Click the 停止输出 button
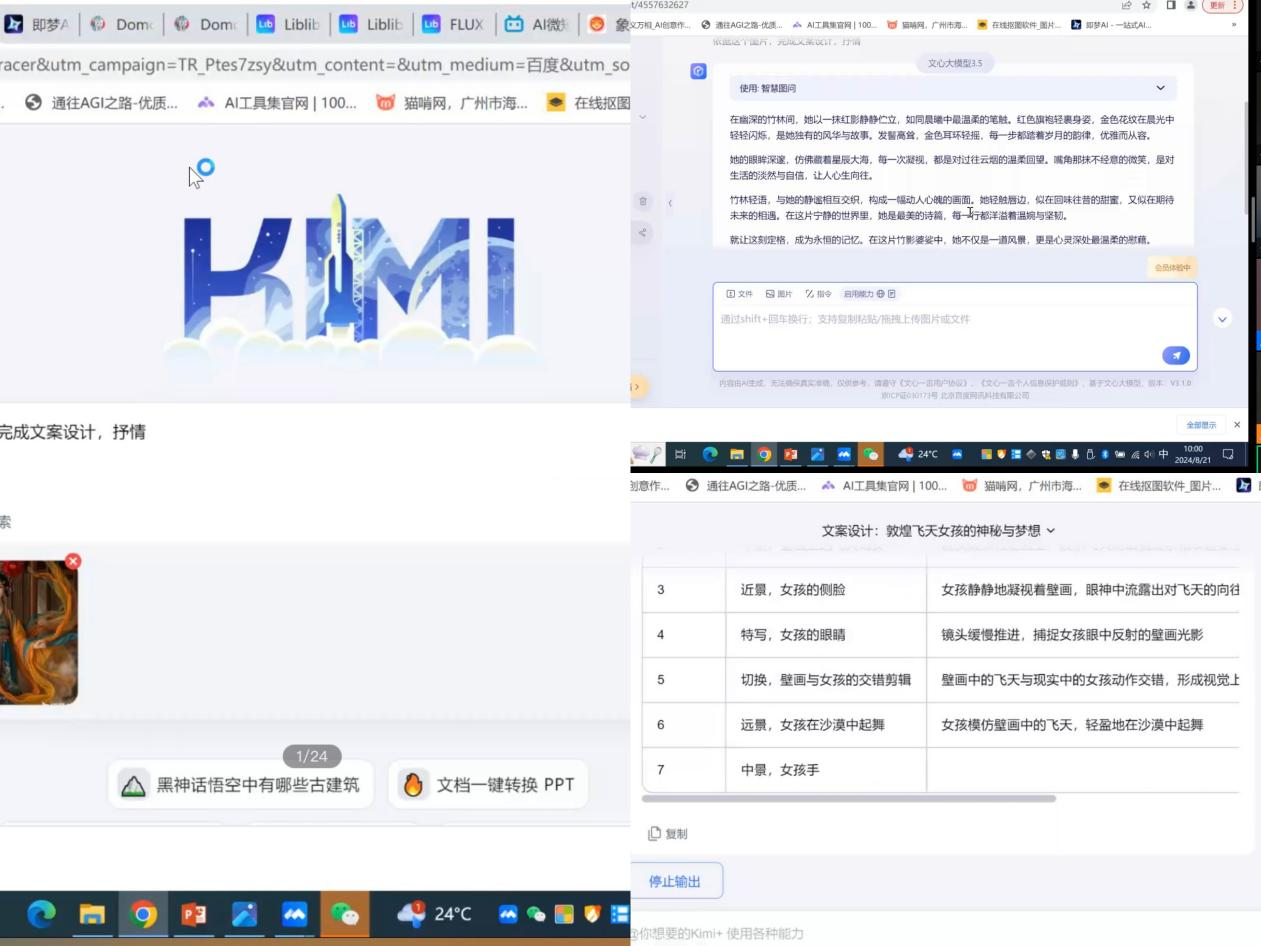Viewport: 1261px width, 946px height. (675, 881)
